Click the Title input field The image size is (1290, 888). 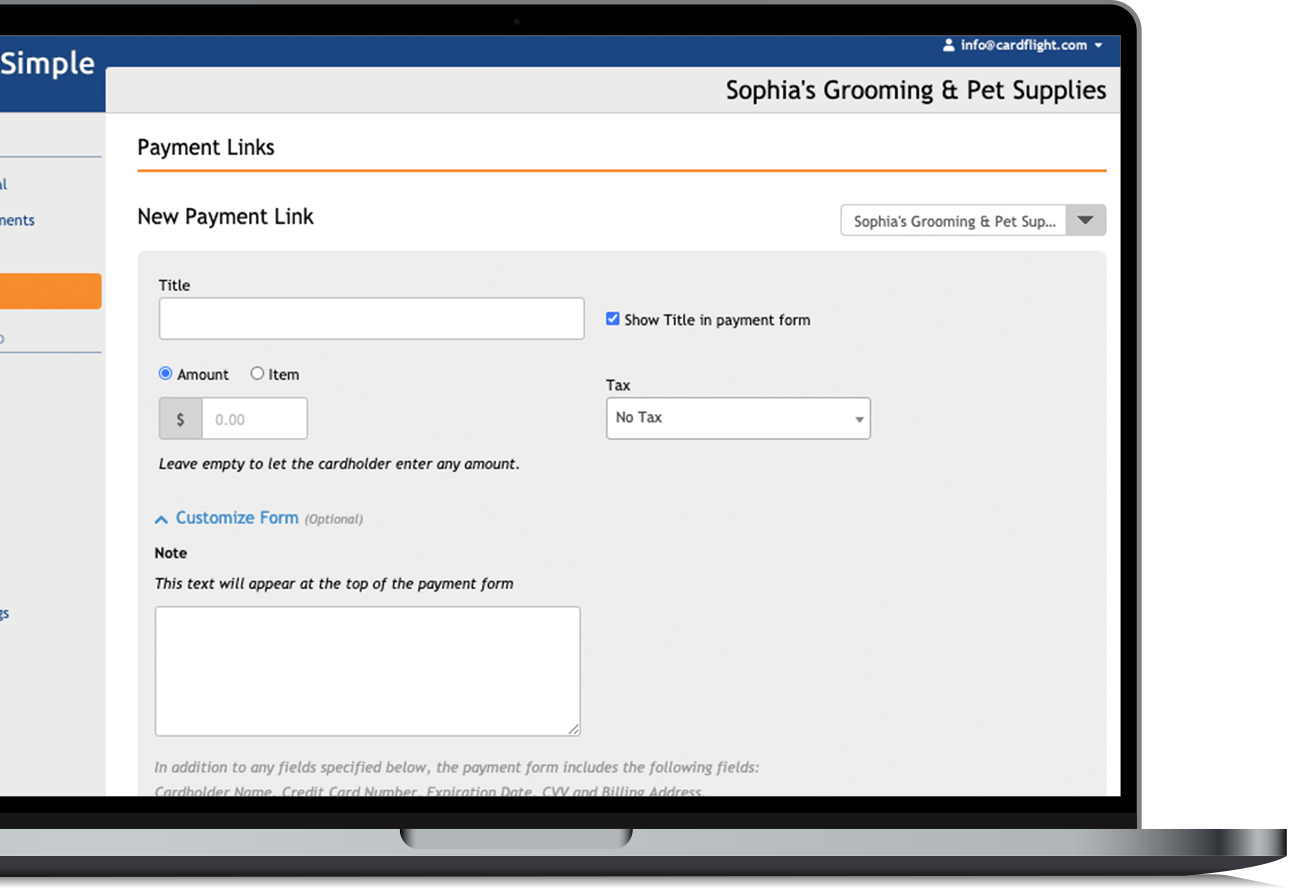point(371,318)
